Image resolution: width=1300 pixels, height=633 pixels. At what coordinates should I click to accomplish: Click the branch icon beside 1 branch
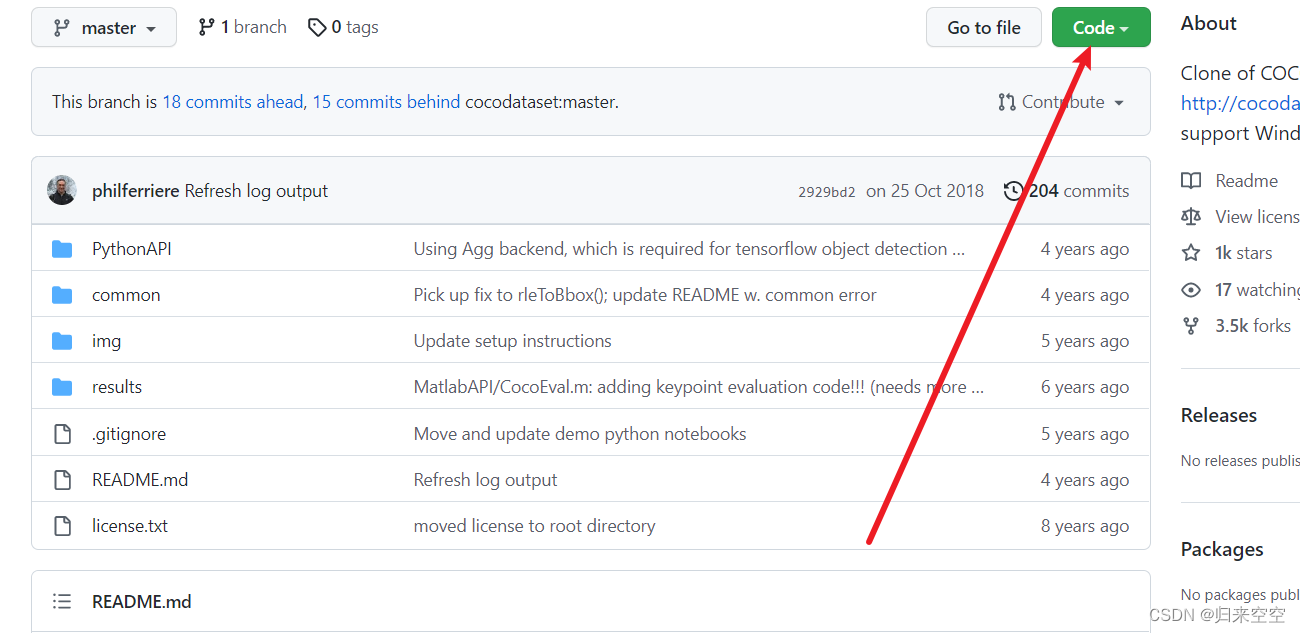(x=206, y=28)
